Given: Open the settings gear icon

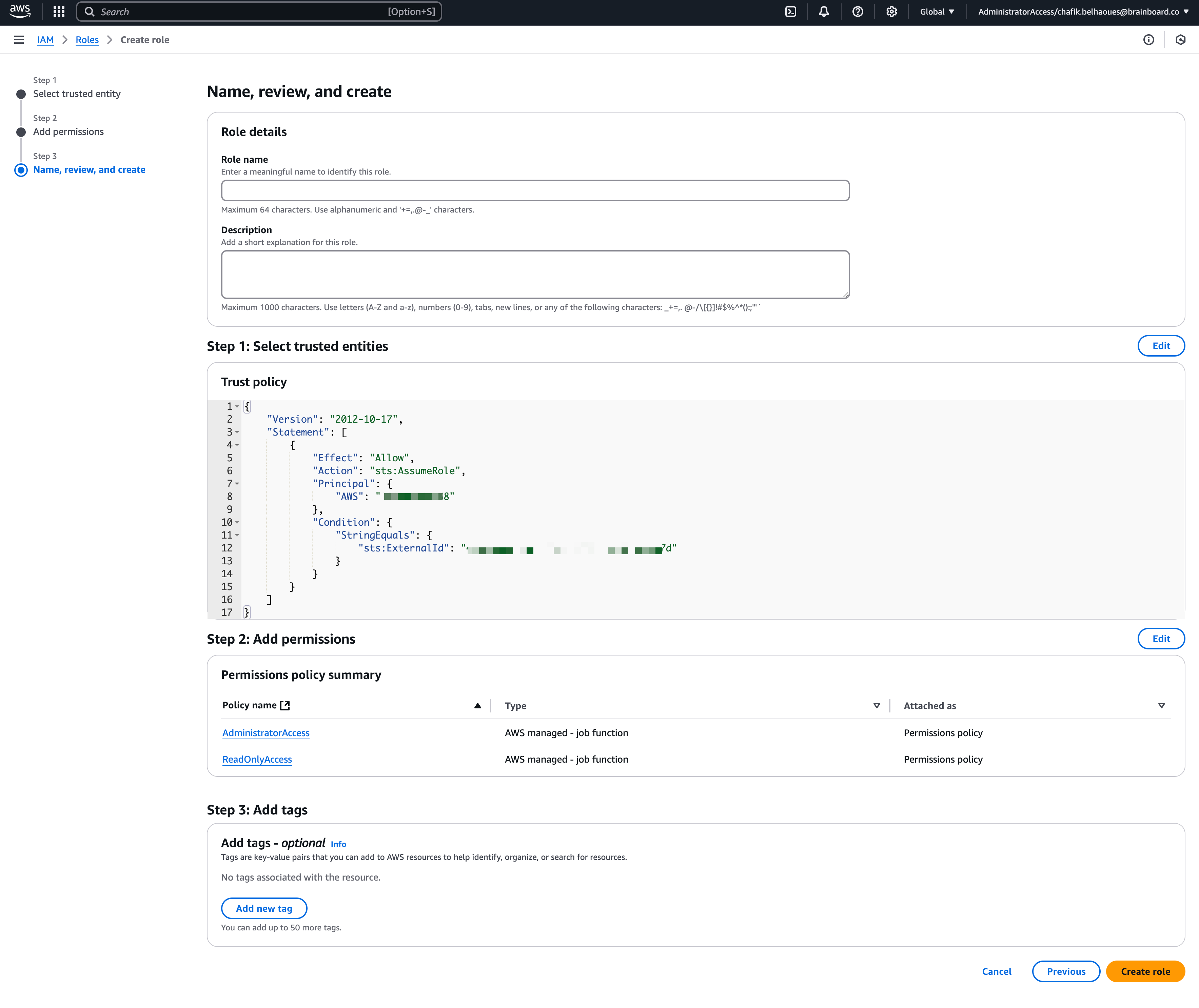Looking at the screenshot, I should pyautogui.click(x=891, y=12).
